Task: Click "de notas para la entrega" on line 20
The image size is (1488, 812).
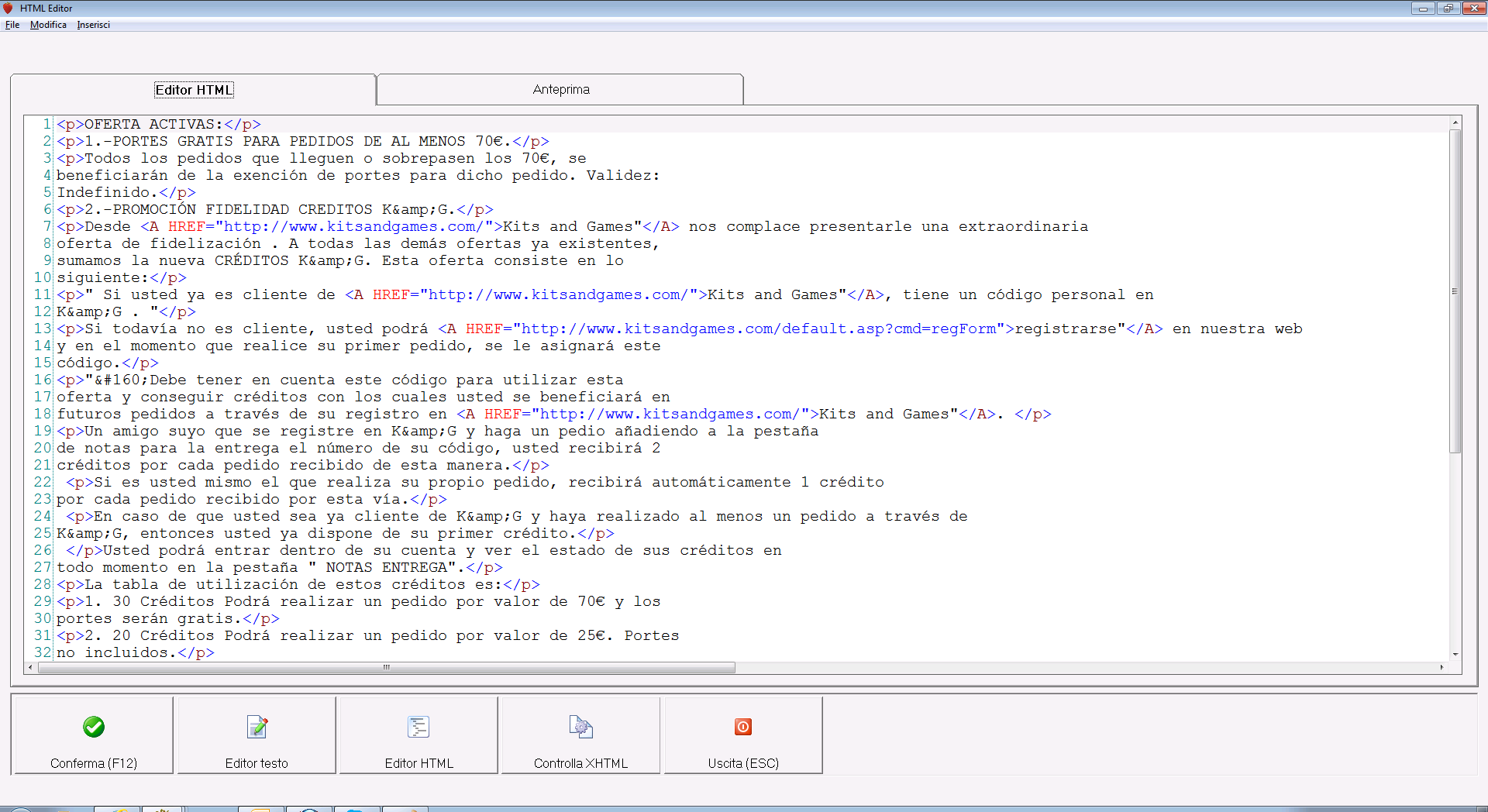Action: click(x=168, y=448)
